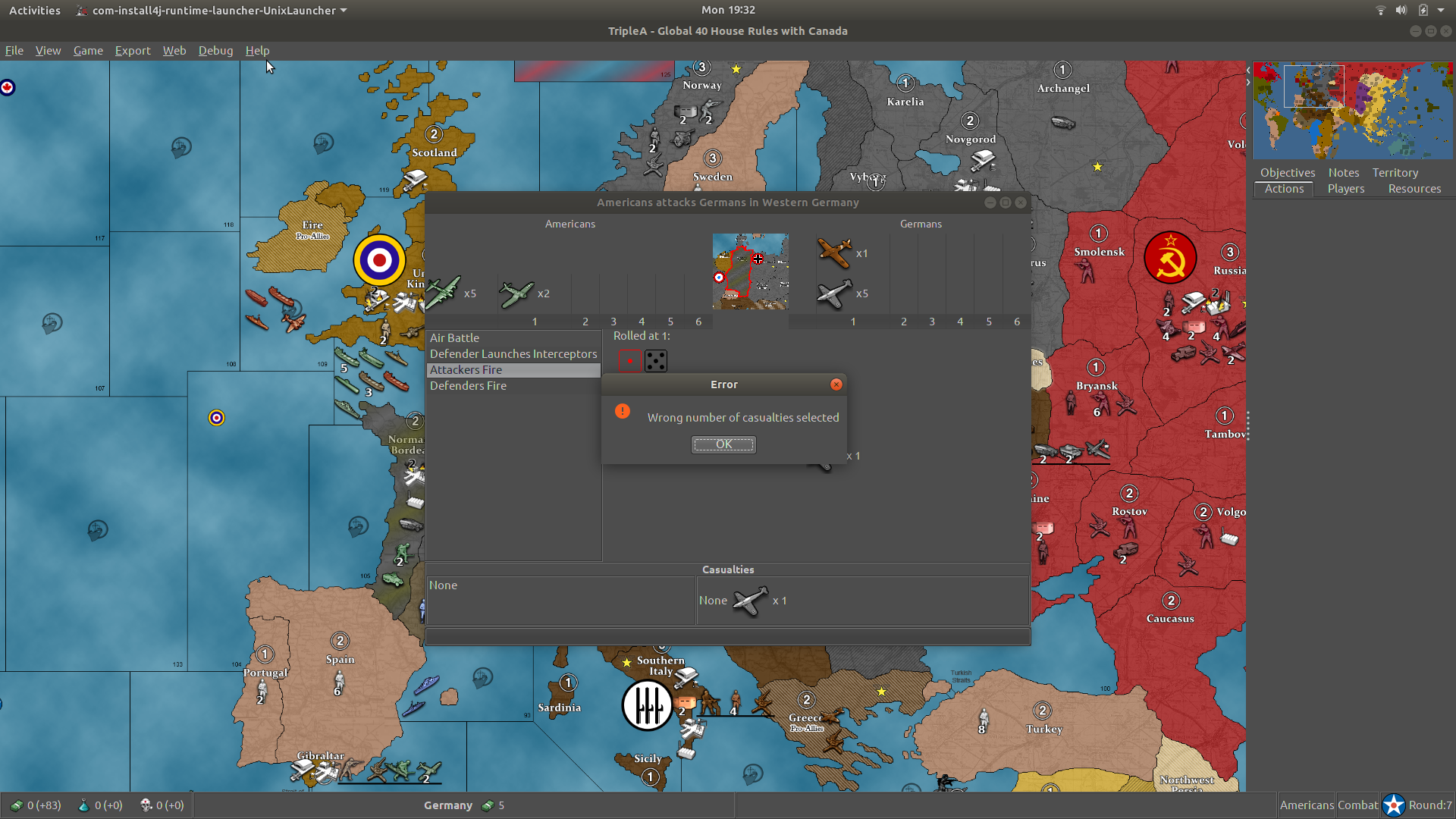Click the United Kingdom roundel on map
This screenshot has height=819, width=1456.
[379, 260]
